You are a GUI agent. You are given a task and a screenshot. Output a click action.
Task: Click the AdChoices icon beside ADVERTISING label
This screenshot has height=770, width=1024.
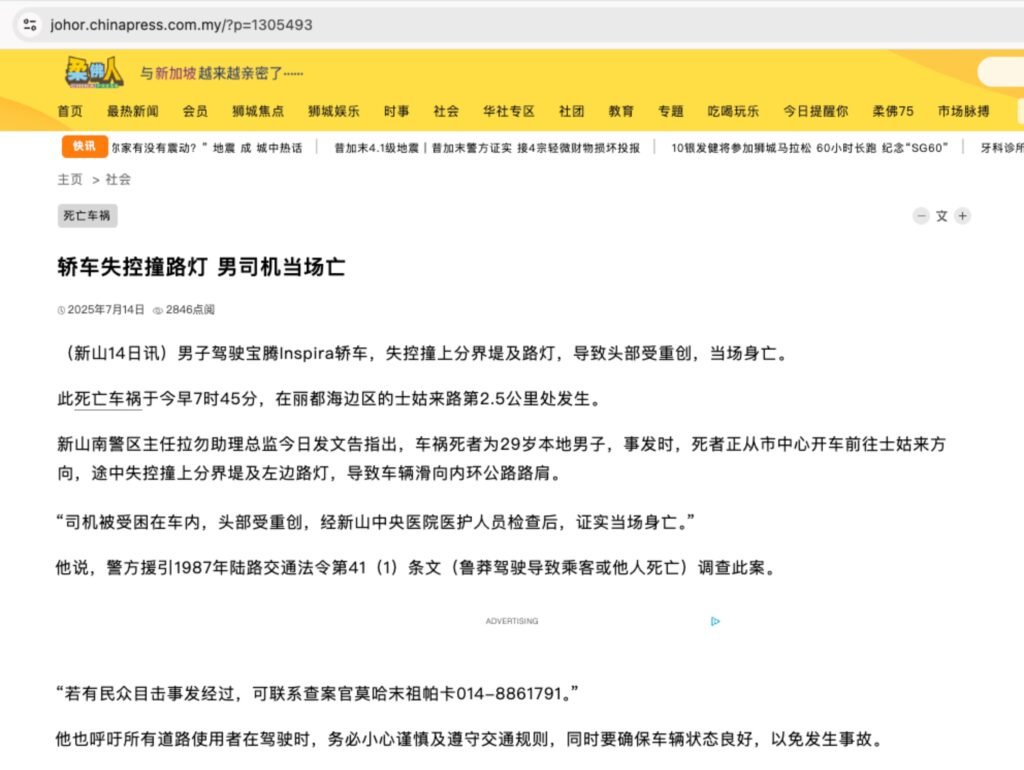click(714, 621)
